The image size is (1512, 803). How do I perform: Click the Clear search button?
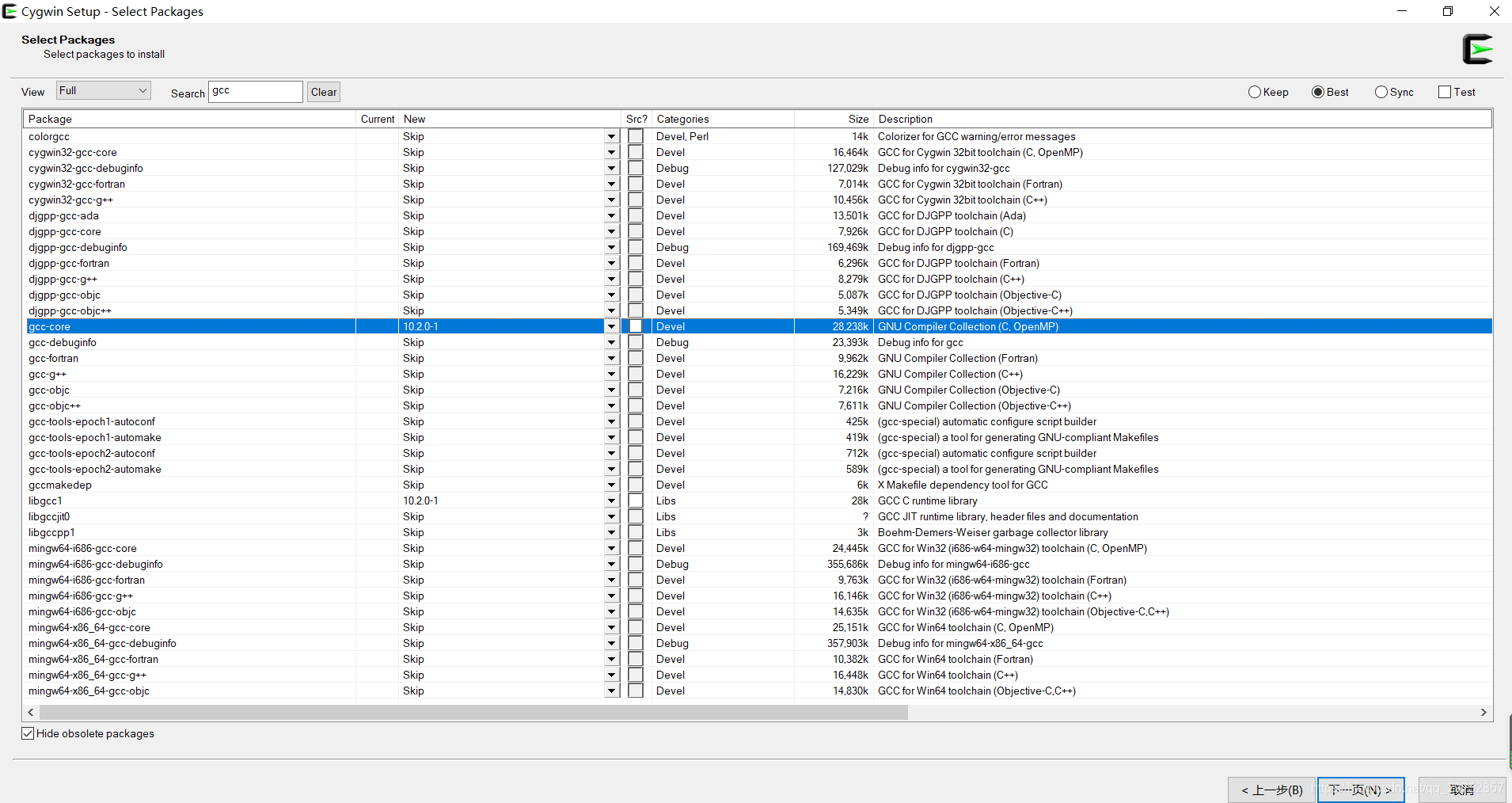(x=324, y=92)
